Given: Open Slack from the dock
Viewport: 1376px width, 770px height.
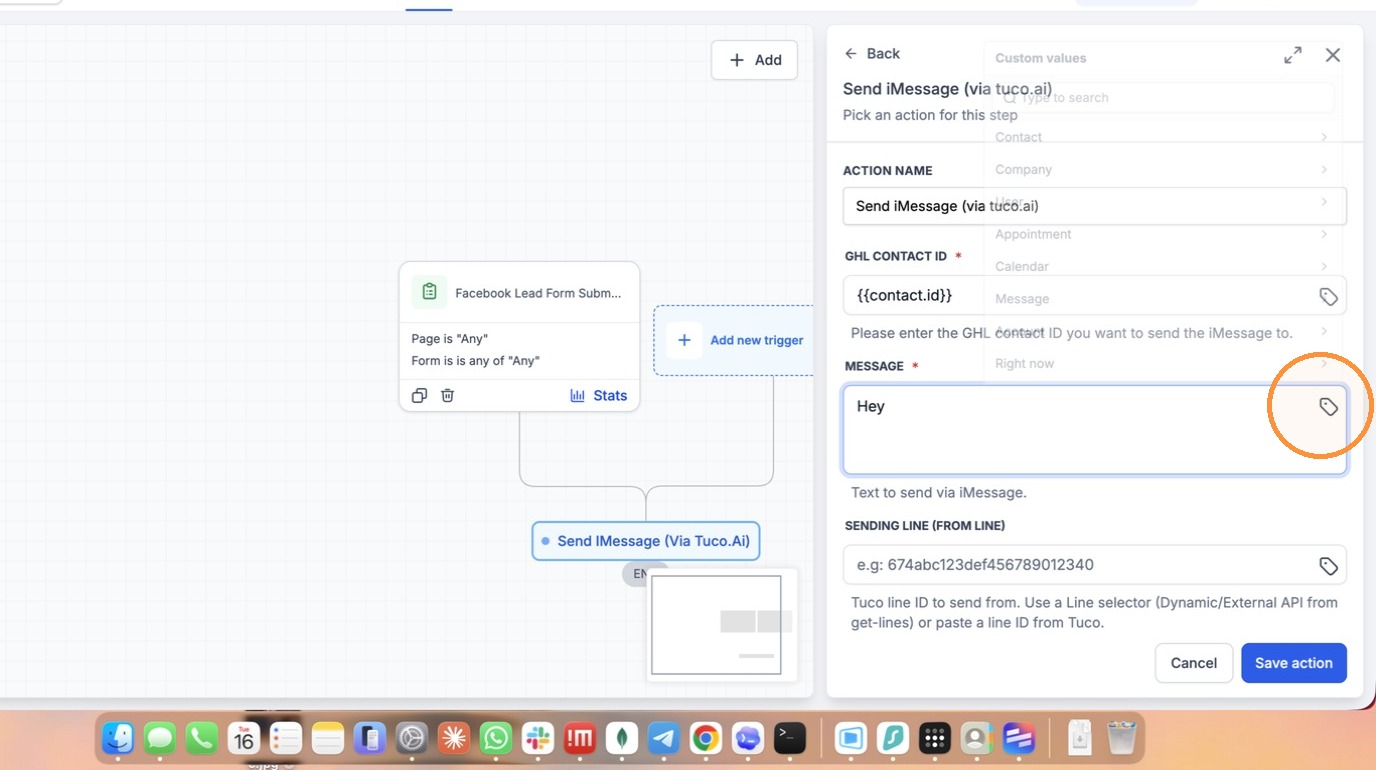Looking at the screenshot, I should 537,739.
